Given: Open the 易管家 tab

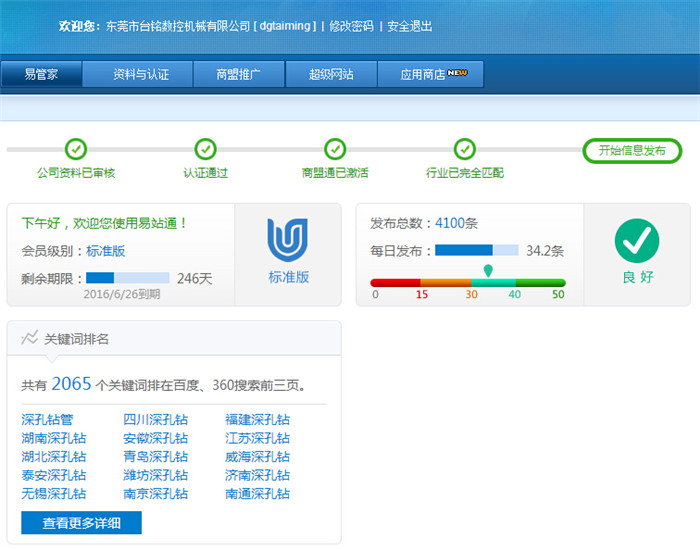Looking at the screenshot, I should [41, 74].
